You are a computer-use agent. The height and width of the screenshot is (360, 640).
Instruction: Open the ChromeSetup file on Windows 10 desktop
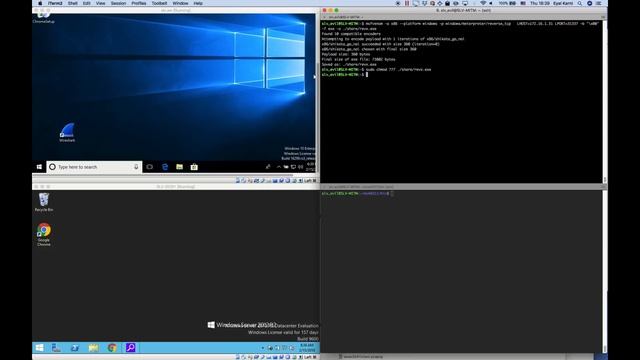tap(44, 18)
